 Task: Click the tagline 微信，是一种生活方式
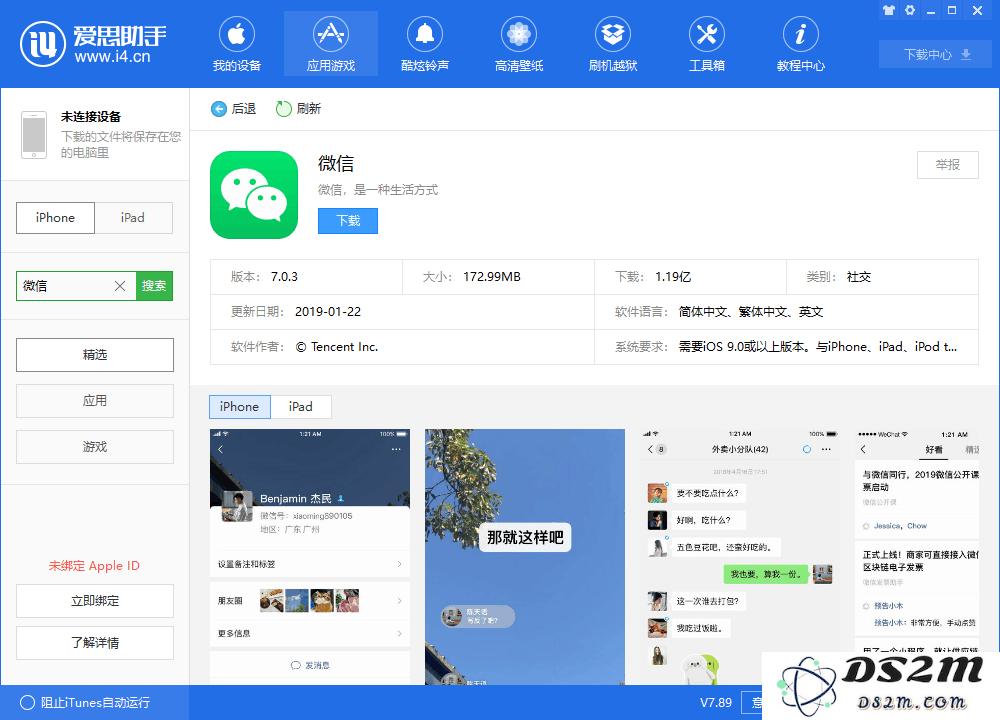coord(378,190)
